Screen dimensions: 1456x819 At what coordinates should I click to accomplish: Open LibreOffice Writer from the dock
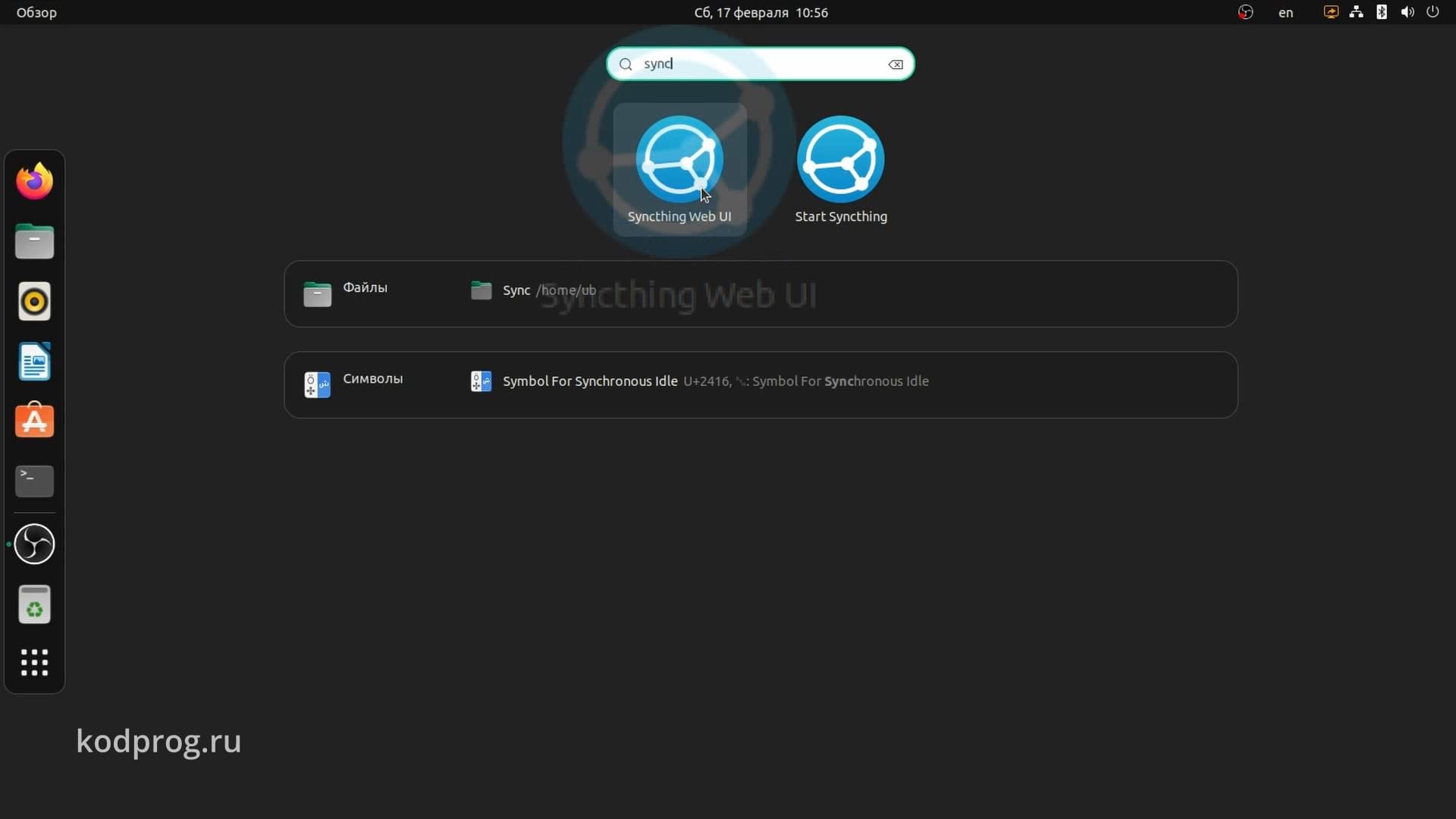[34, 361]
